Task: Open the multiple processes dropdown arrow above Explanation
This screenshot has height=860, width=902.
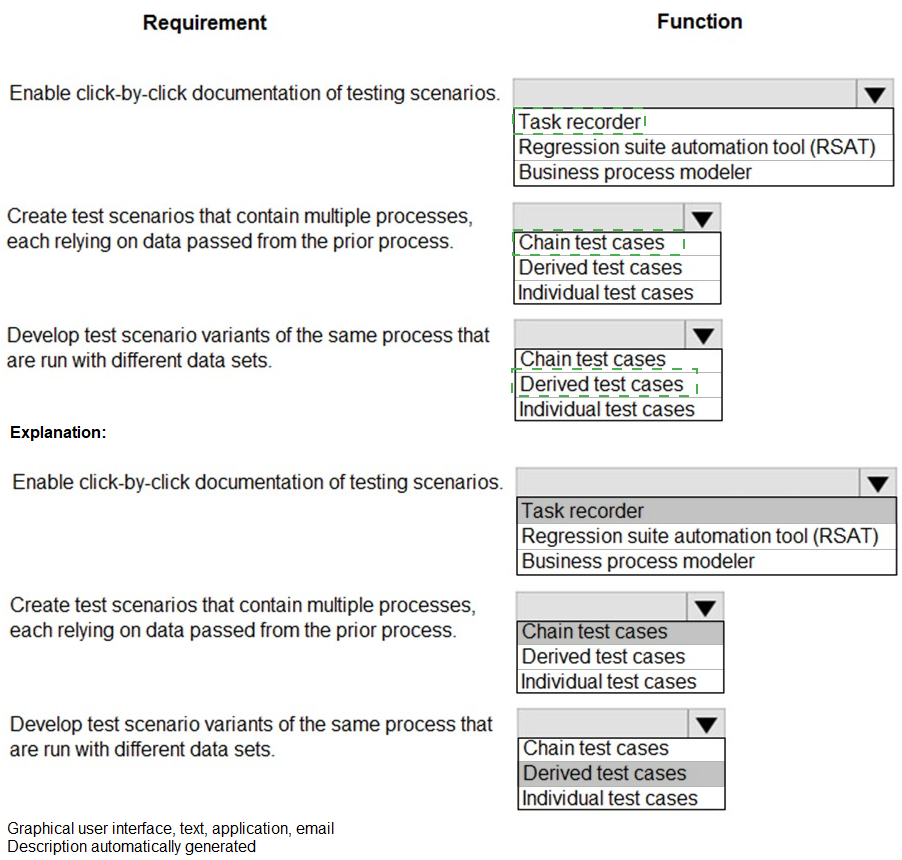Action: tap(703, 218)
